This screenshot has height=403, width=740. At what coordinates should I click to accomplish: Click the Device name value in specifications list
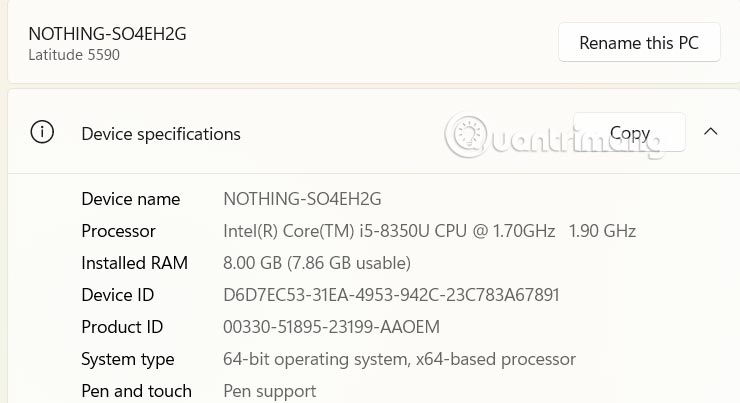click(302, 199)
